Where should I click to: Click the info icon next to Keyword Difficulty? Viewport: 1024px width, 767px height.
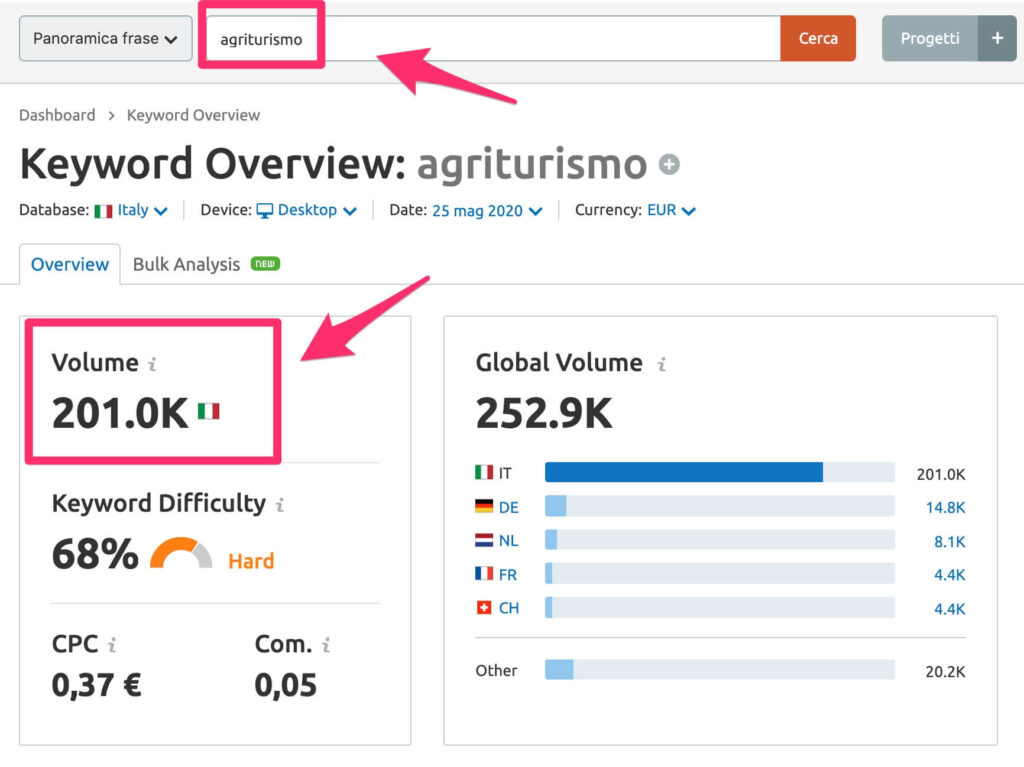[280, 504]
